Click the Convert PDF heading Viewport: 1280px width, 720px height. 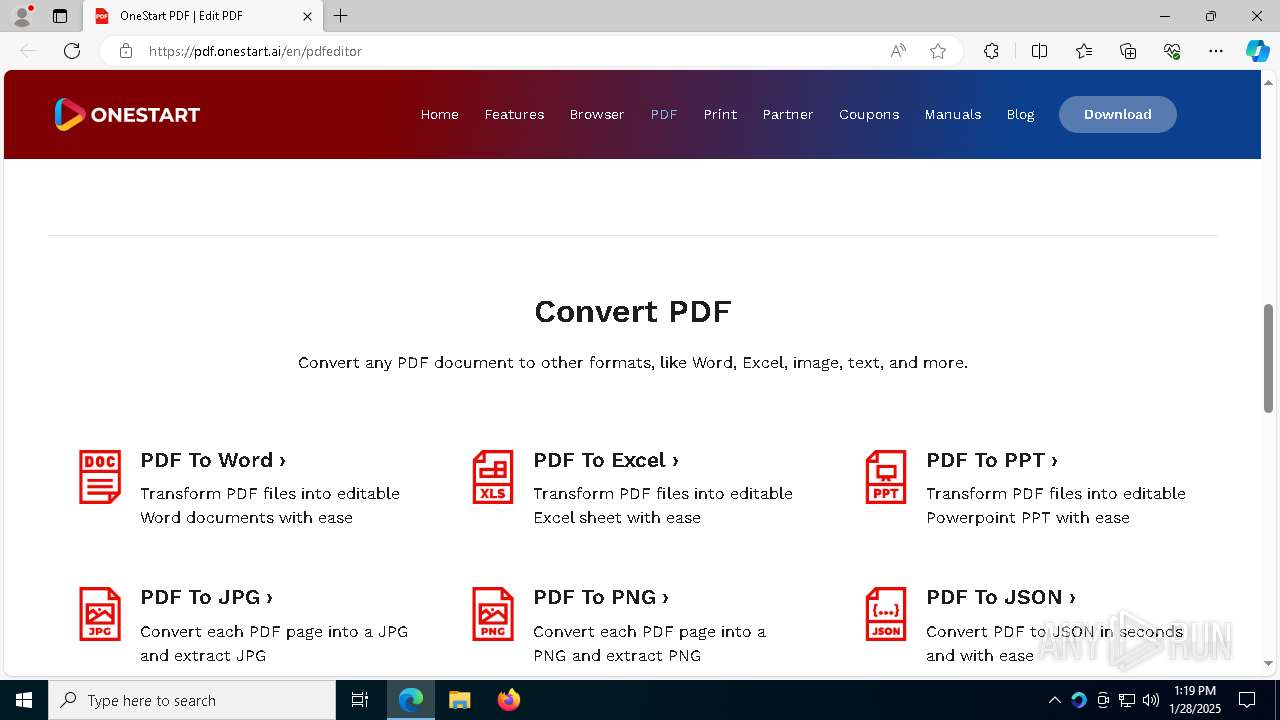[633, 311]
